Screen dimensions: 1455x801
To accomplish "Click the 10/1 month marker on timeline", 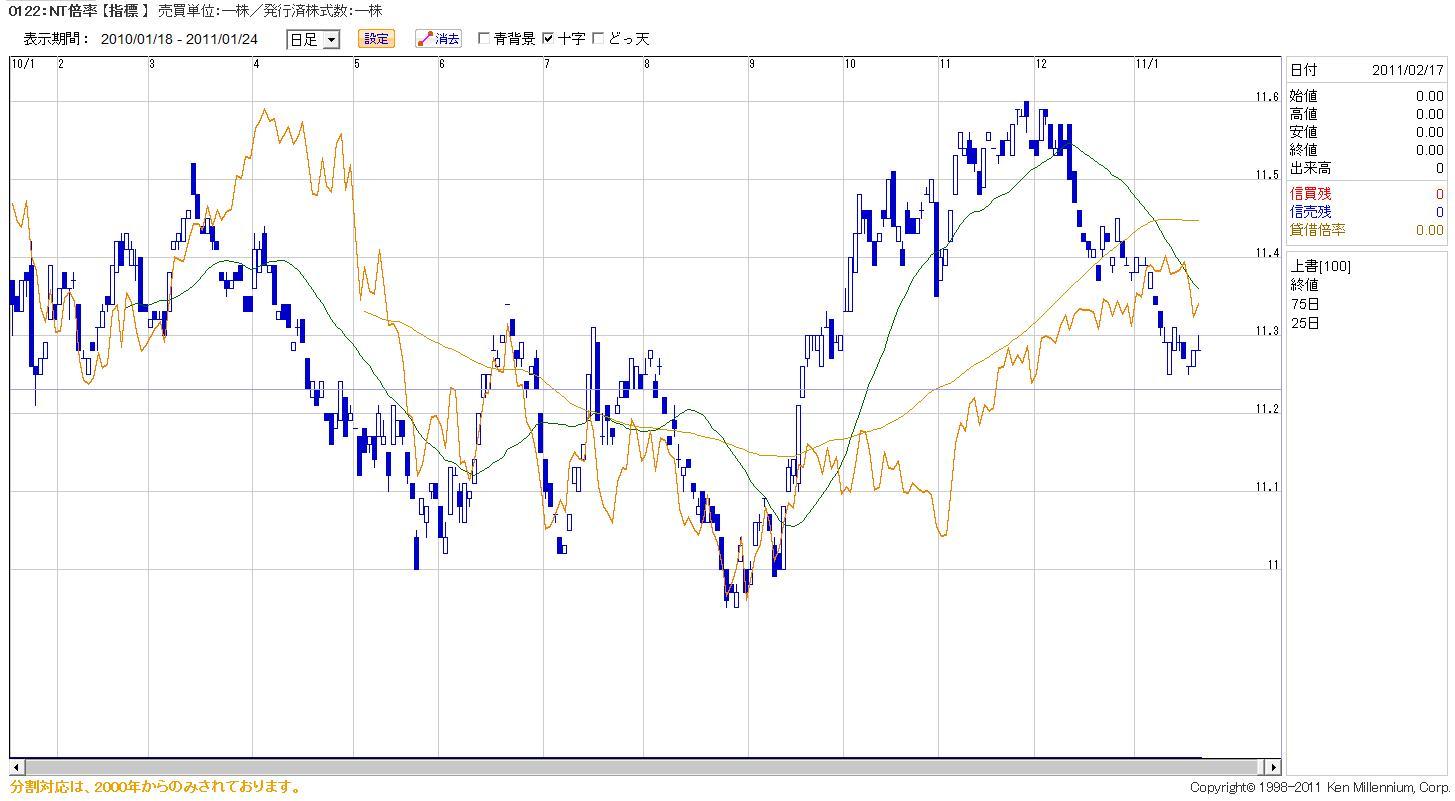I will pyautogui.click(x=22, y=64).
